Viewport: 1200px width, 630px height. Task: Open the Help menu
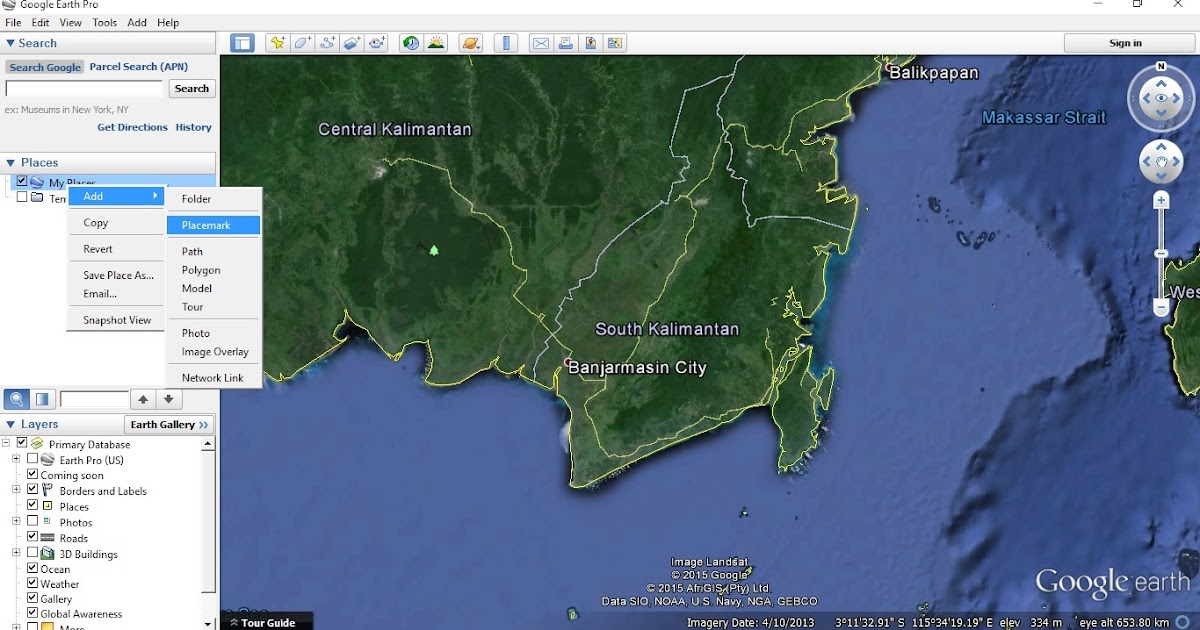point(168,22)
